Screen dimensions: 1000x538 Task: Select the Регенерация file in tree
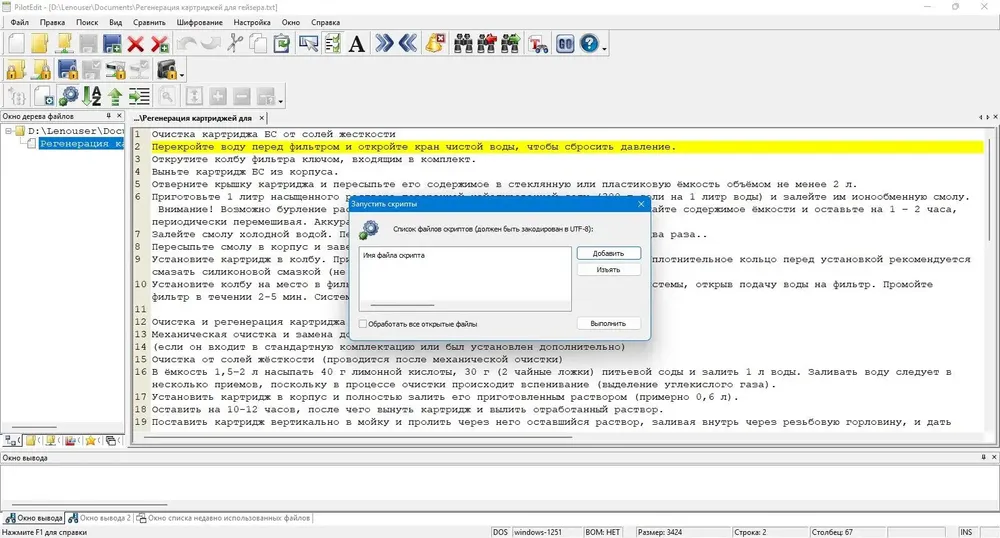81,143
